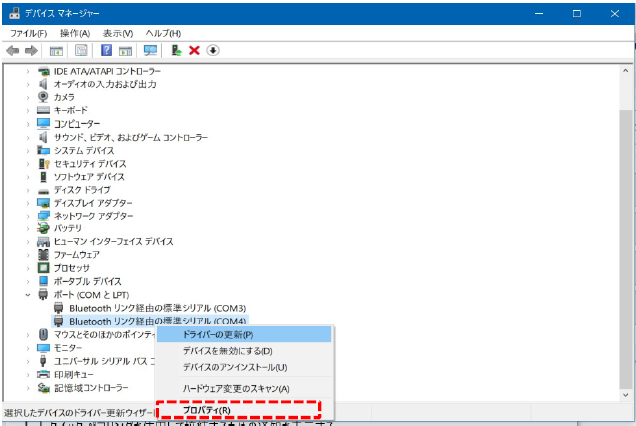This screenshot has width=636, height=426.
Task: Open the ヘルプ(H) menu
Action: [x=163, y=33]
